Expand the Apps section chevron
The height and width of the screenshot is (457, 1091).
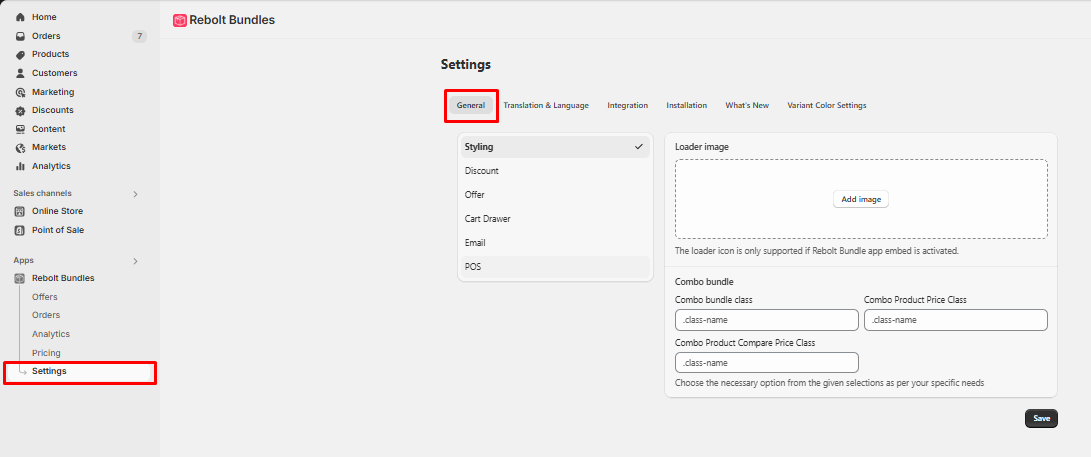pyautogui.click(x=136, y=261)
